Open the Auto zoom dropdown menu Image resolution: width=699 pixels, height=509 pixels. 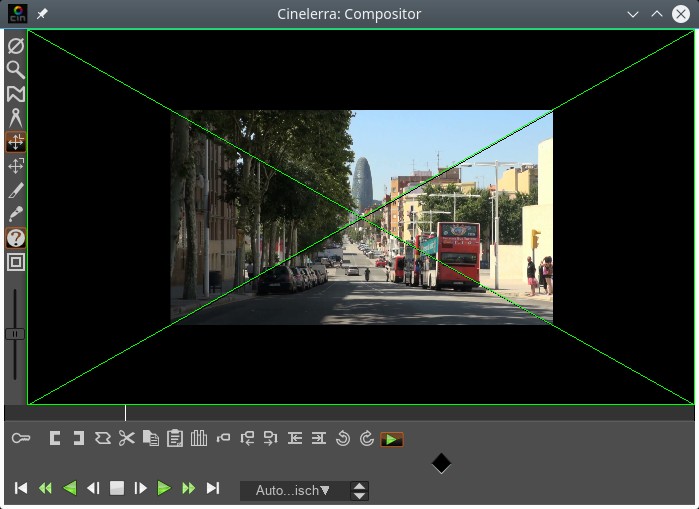tap(293, 490)
